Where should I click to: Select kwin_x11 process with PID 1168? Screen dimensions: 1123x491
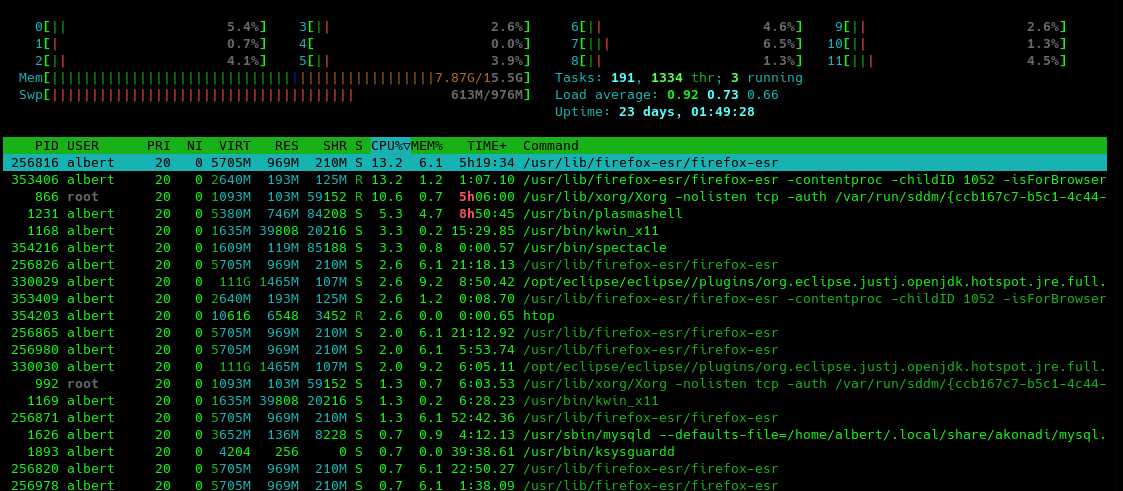590,231
